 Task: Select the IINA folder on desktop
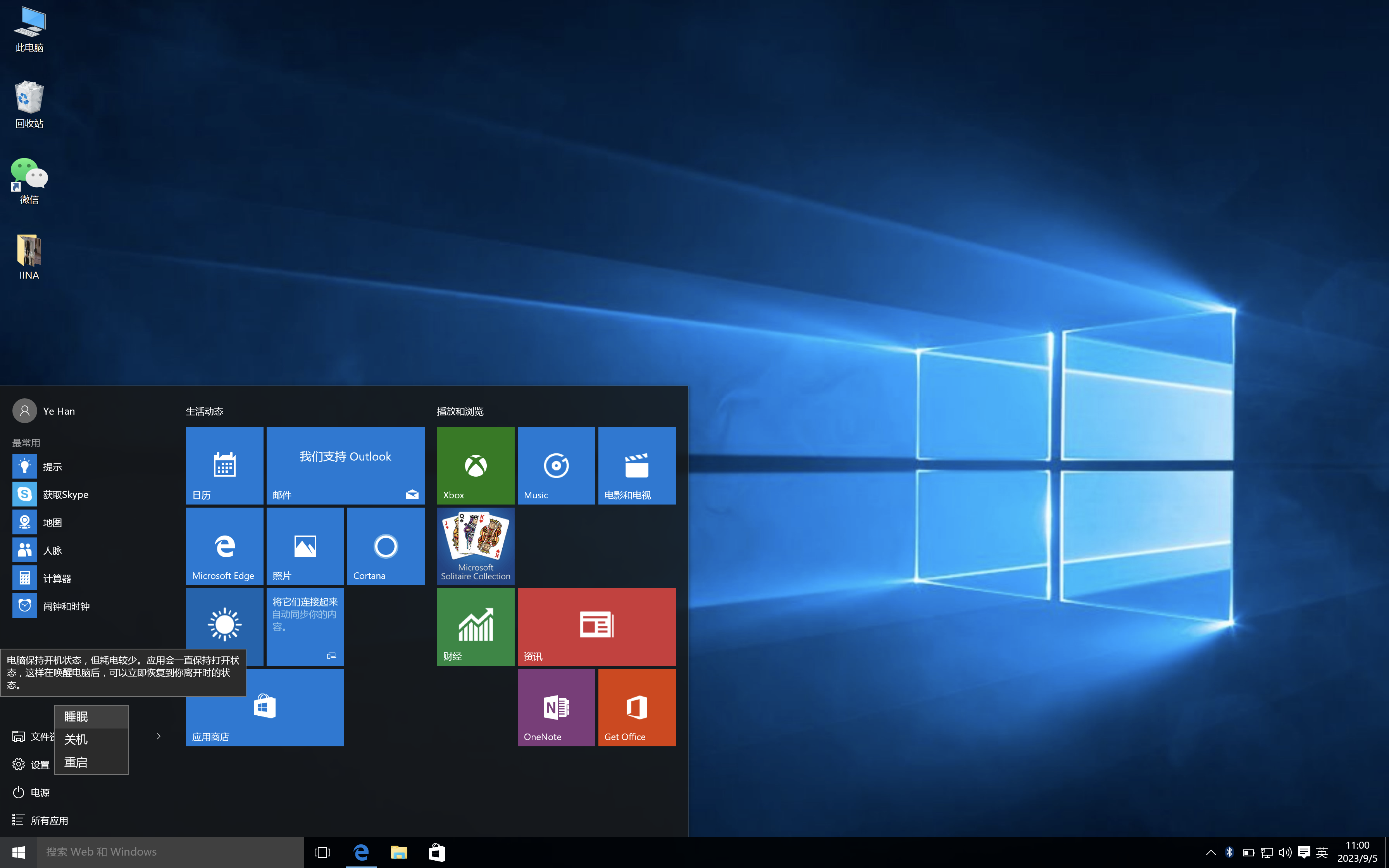coord(29,257)
